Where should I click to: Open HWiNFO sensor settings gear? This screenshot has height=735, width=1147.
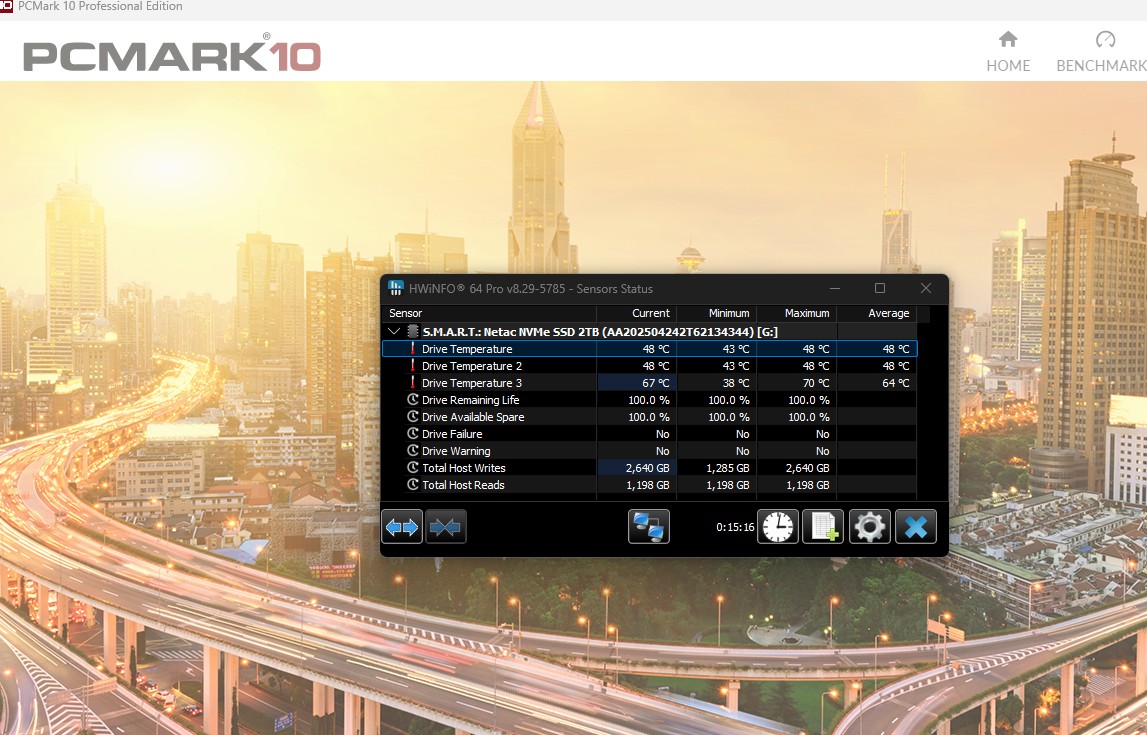[x=869, y=527]
